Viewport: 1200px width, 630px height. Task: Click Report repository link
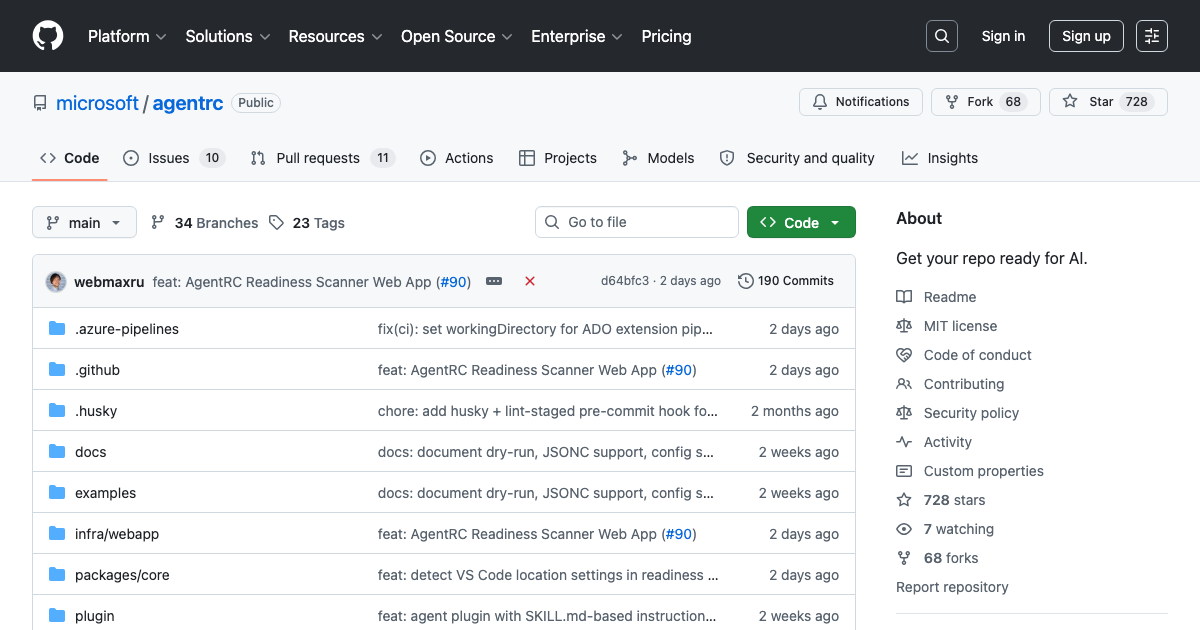coord(952,587)
